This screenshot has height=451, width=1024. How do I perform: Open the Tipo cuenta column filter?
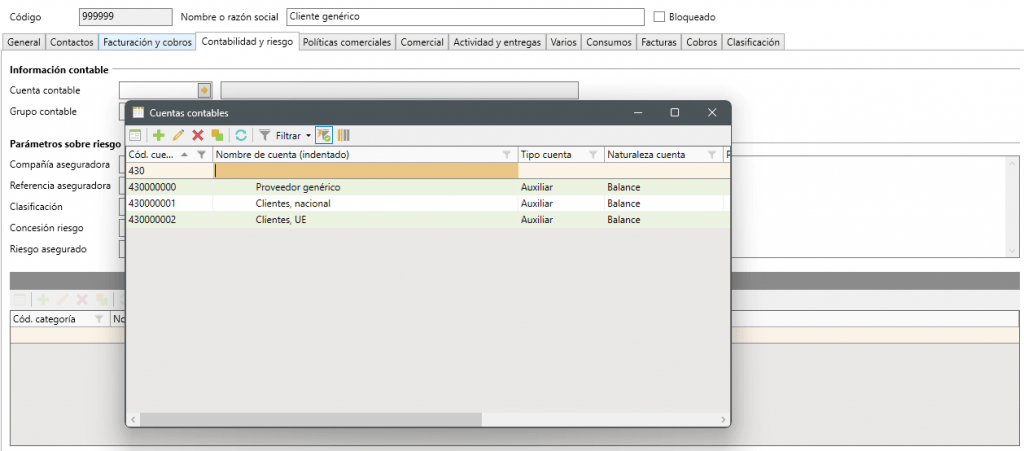point(593,155)
